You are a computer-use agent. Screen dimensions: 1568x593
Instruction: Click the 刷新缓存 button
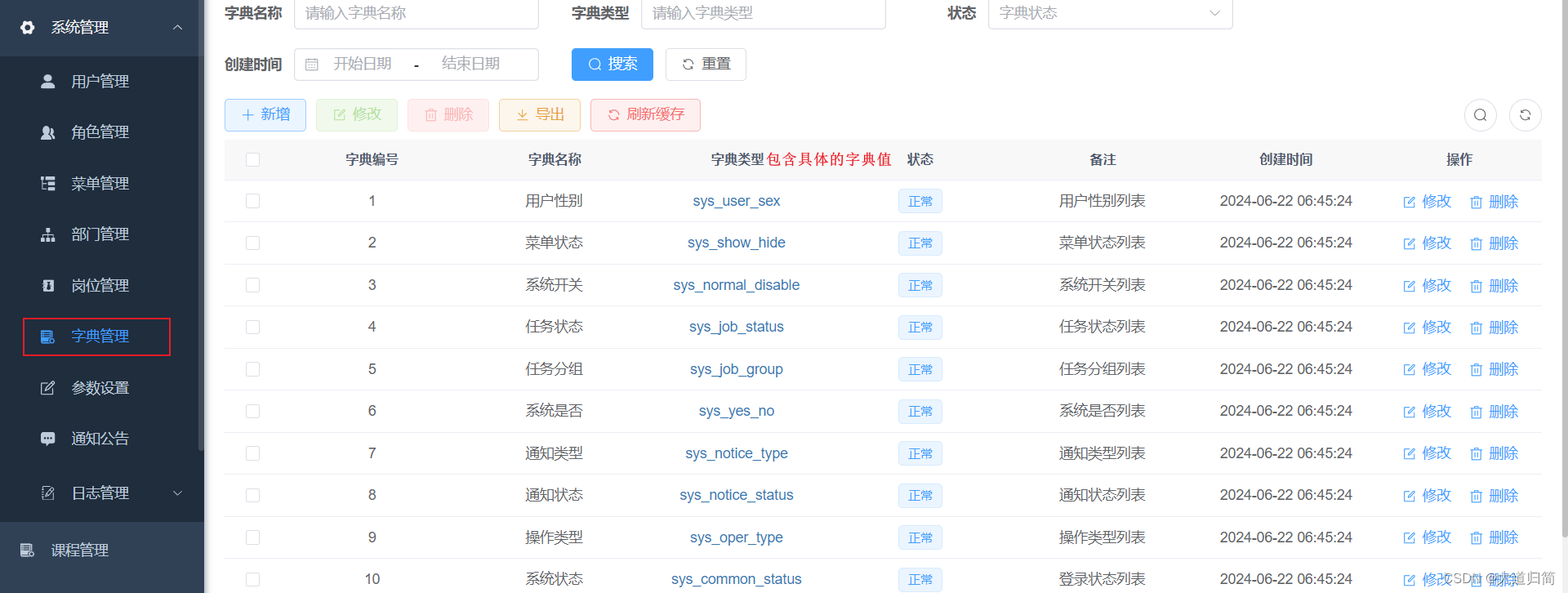click(x=645, y=115)
